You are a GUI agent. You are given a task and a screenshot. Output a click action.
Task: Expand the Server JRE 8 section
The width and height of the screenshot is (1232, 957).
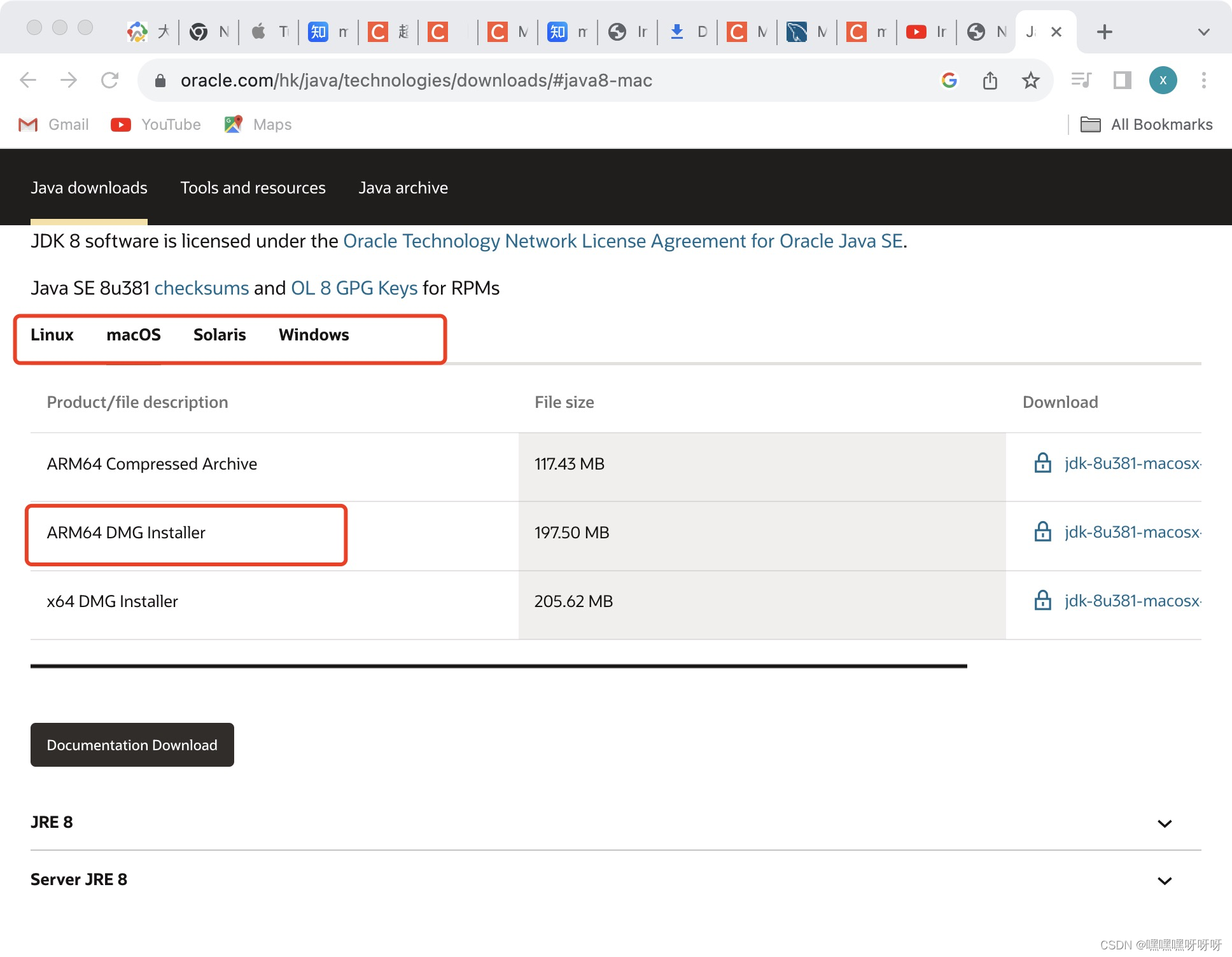616,879
